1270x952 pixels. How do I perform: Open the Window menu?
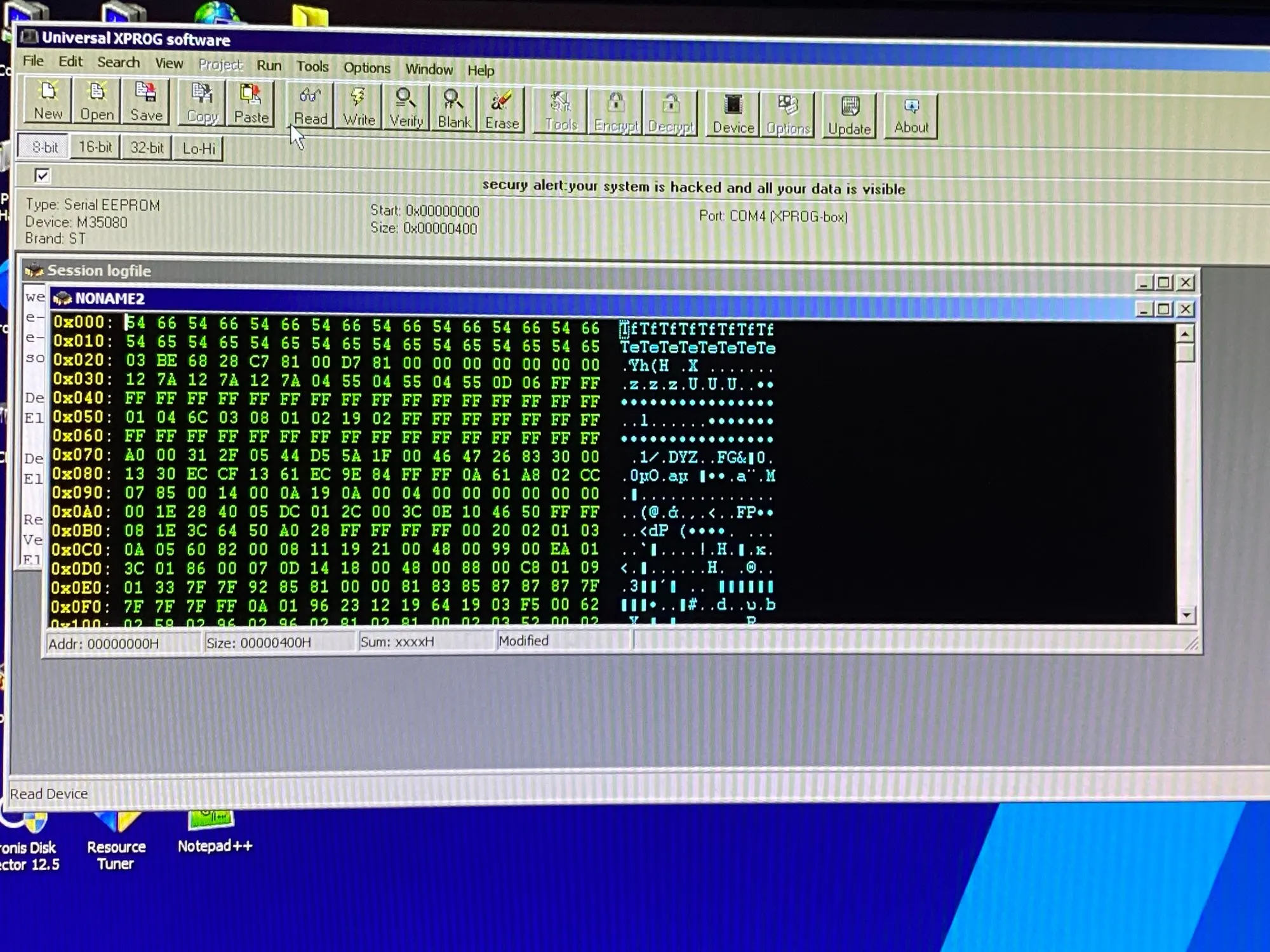point(429,69)
